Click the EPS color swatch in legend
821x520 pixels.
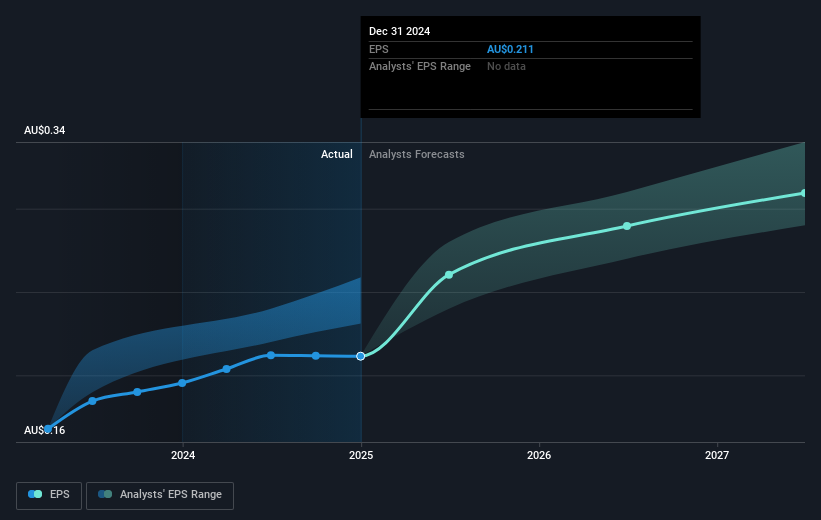click(35, 494)
